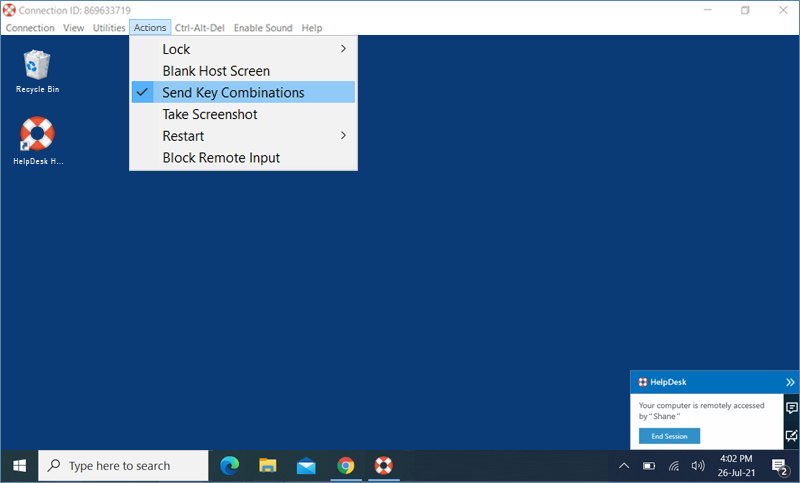Enable Block Remote Input

[x=221, y=158]
